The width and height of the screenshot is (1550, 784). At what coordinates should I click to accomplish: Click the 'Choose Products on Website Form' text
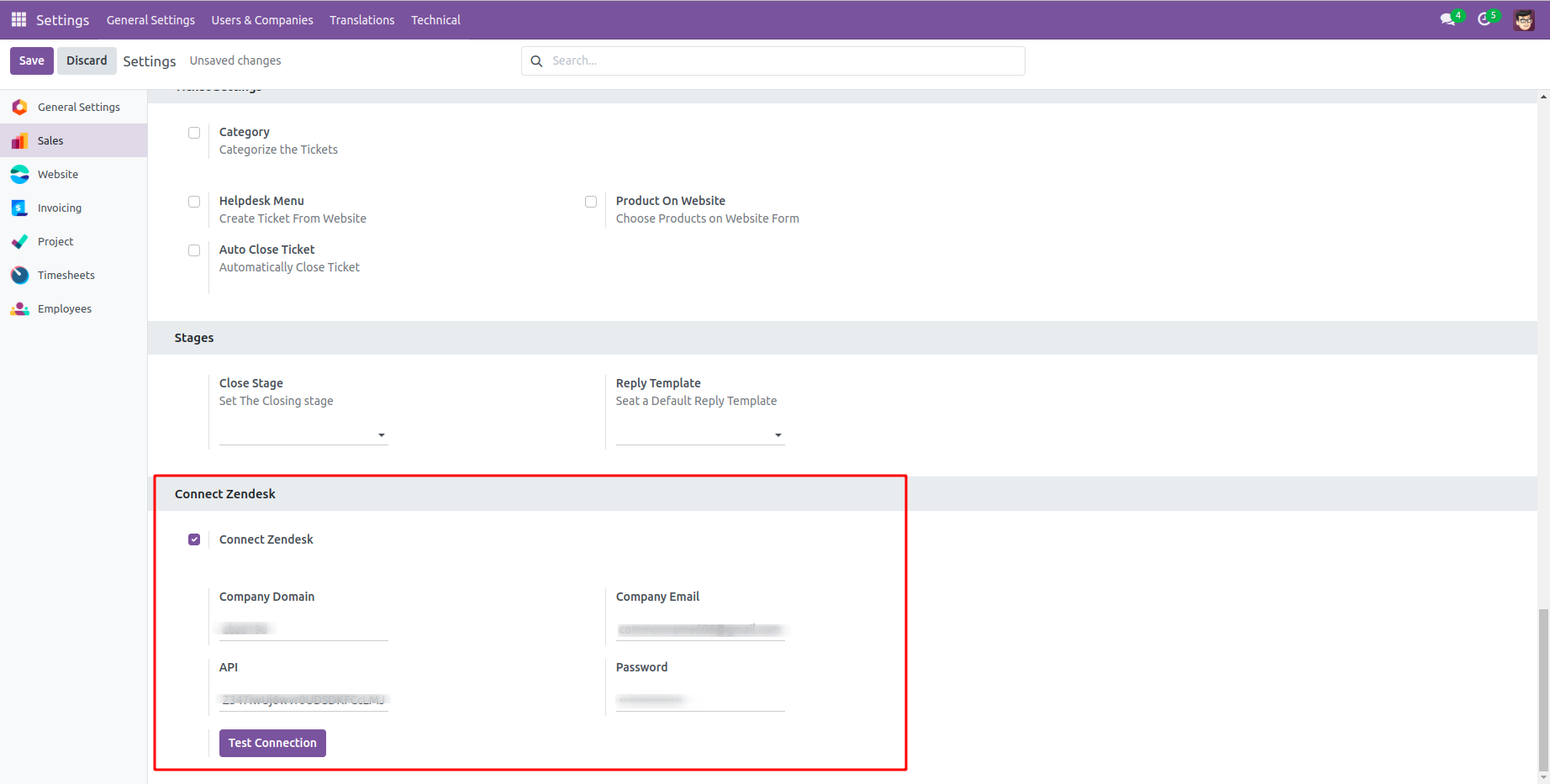click(708, 218)
